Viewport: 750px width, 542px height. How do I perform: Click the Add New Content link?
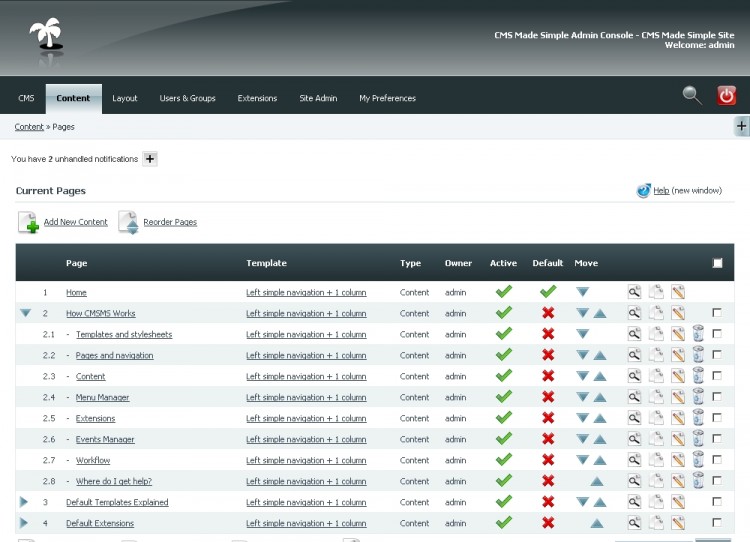(76, 222)
